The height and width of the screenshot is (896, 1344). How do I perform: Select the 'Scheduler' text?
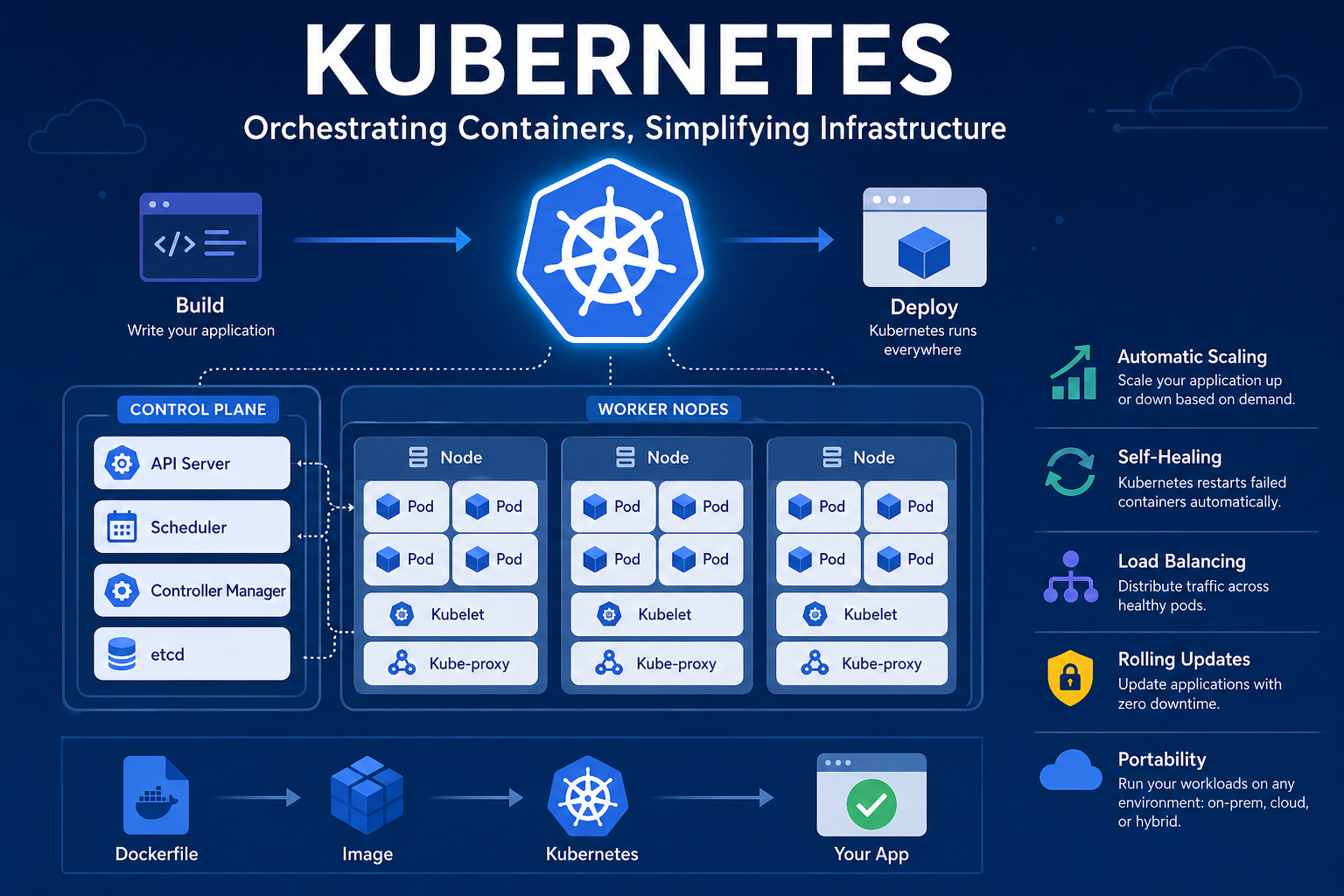[x=188, y=528]
